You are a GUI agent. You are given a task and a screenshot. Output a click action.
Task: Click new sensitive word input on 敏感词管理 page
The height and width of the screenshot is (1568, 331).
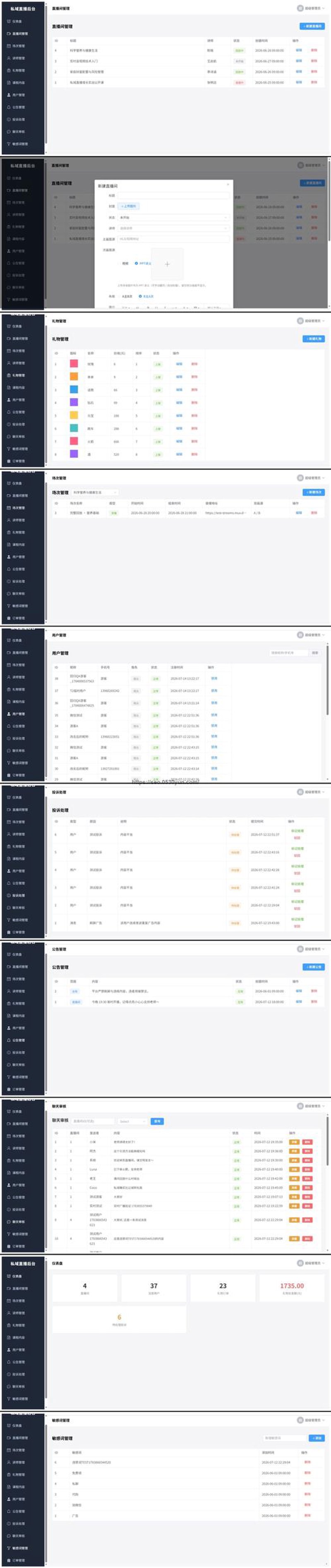point(285,1438)
